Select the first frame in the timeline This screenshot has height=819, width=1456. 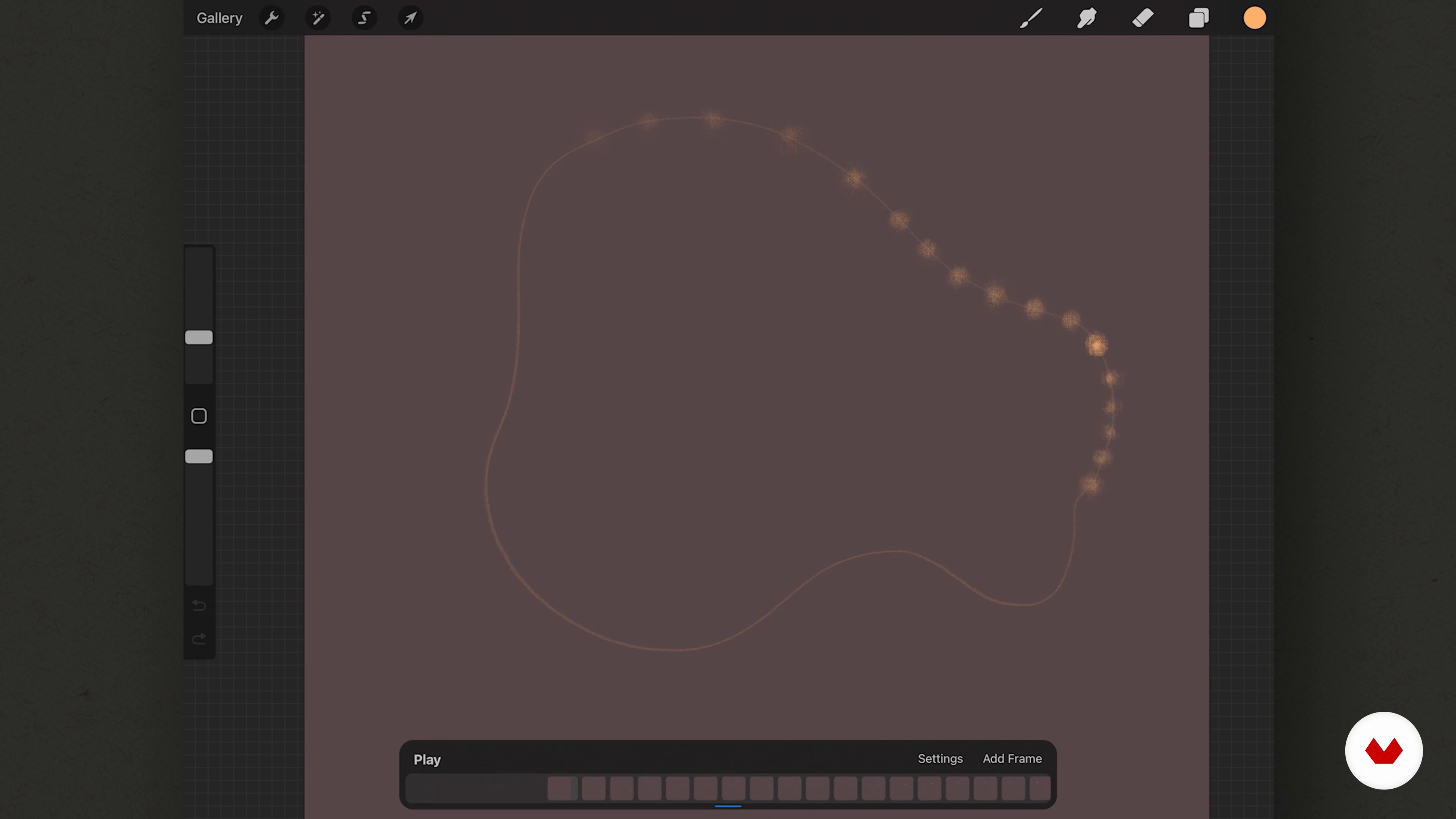[562, 789]
